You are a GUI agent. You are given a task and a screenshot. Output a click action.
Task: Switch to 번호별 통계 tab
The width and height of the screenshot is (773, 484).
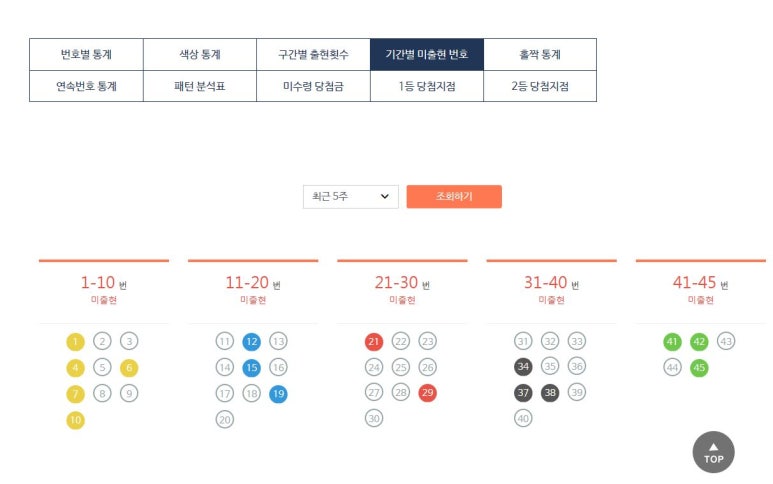[x=86, y=55]
